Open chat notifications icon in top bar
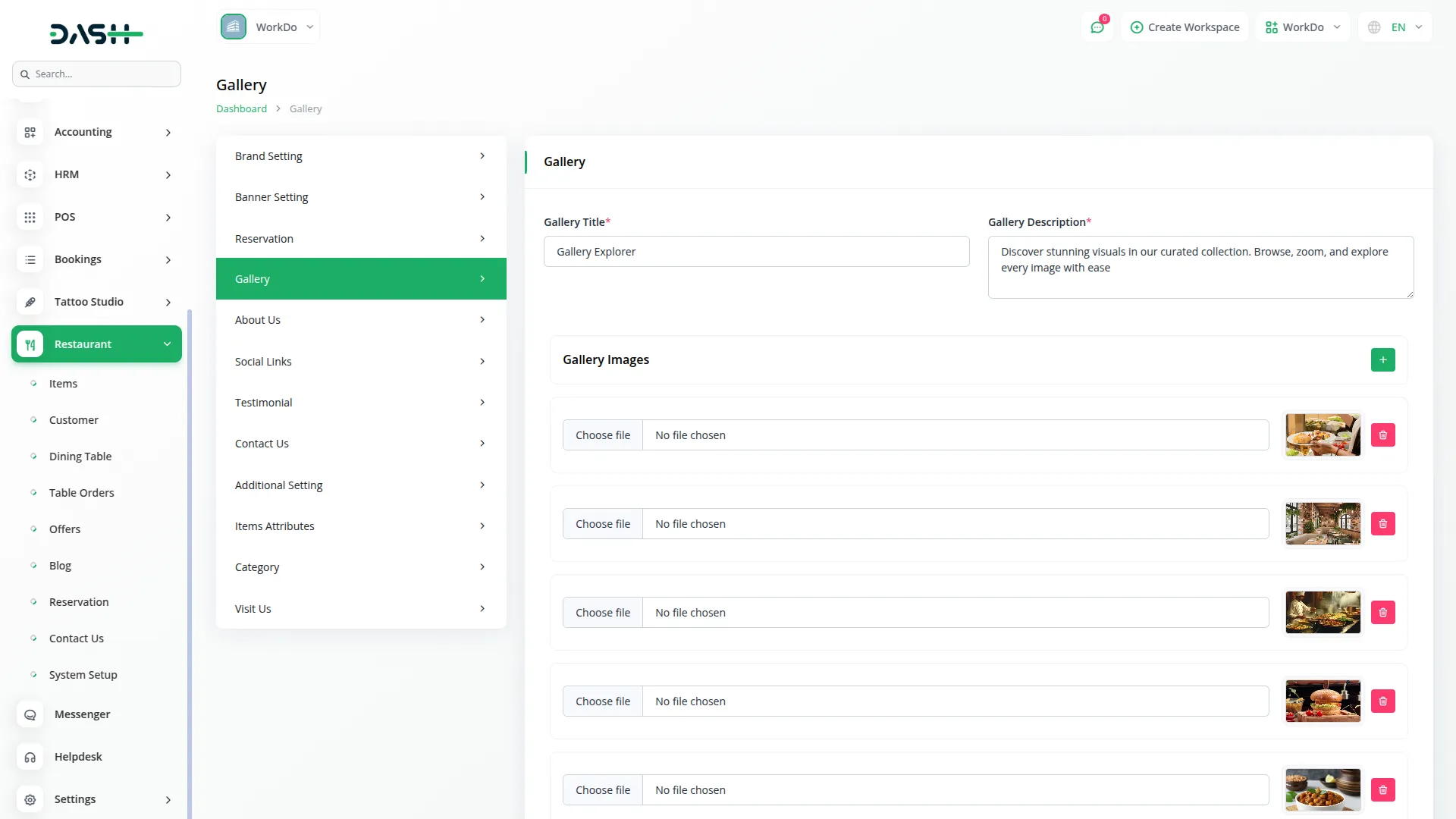The width and height of the screenshot is (1456, 819). pyautogui.click(x=1097, y=27)
